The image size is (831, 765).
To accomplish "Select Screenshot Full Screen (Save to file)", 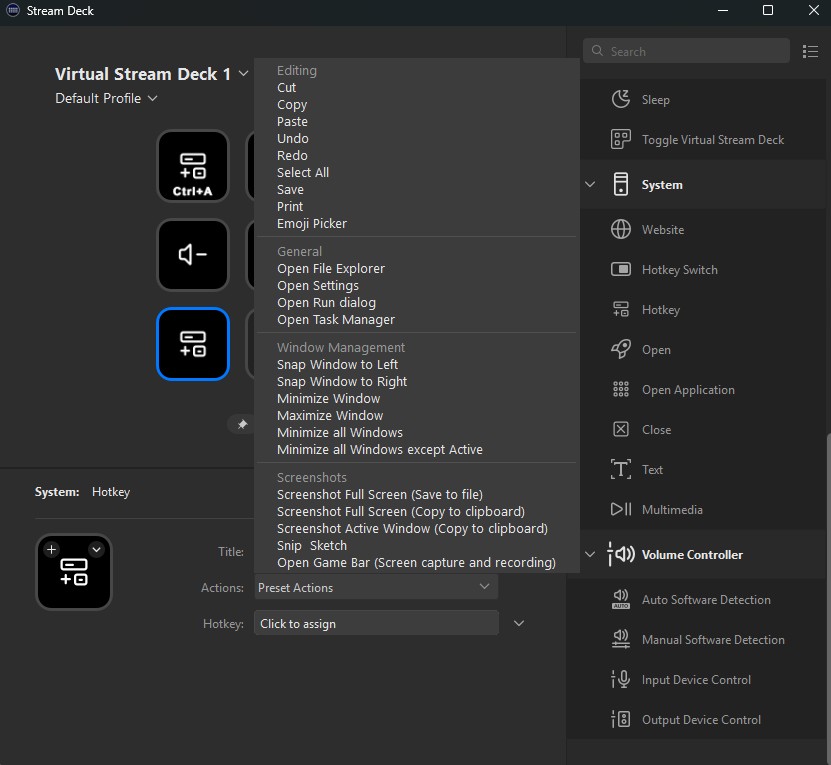I will click(380, 495).
